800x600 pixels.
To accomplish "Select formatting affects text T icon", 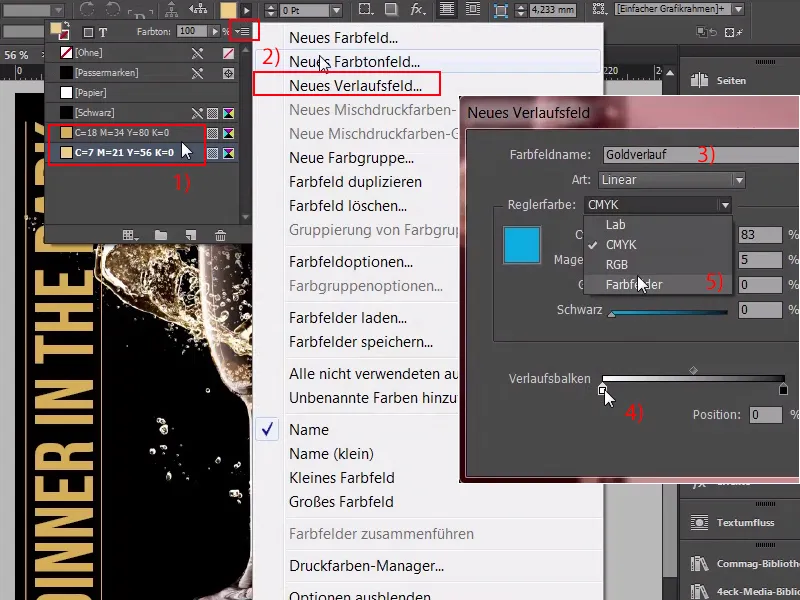I will coord(103,33).
